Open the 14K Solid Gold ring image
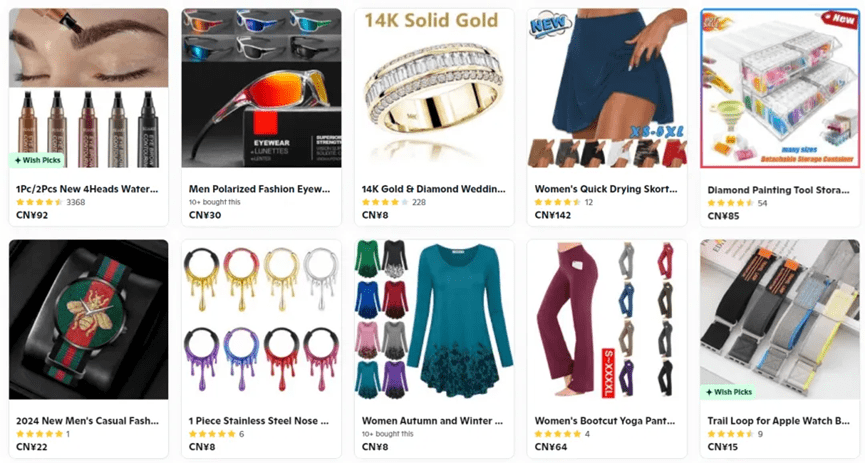The image size is (865, 463). coord(434,88)
